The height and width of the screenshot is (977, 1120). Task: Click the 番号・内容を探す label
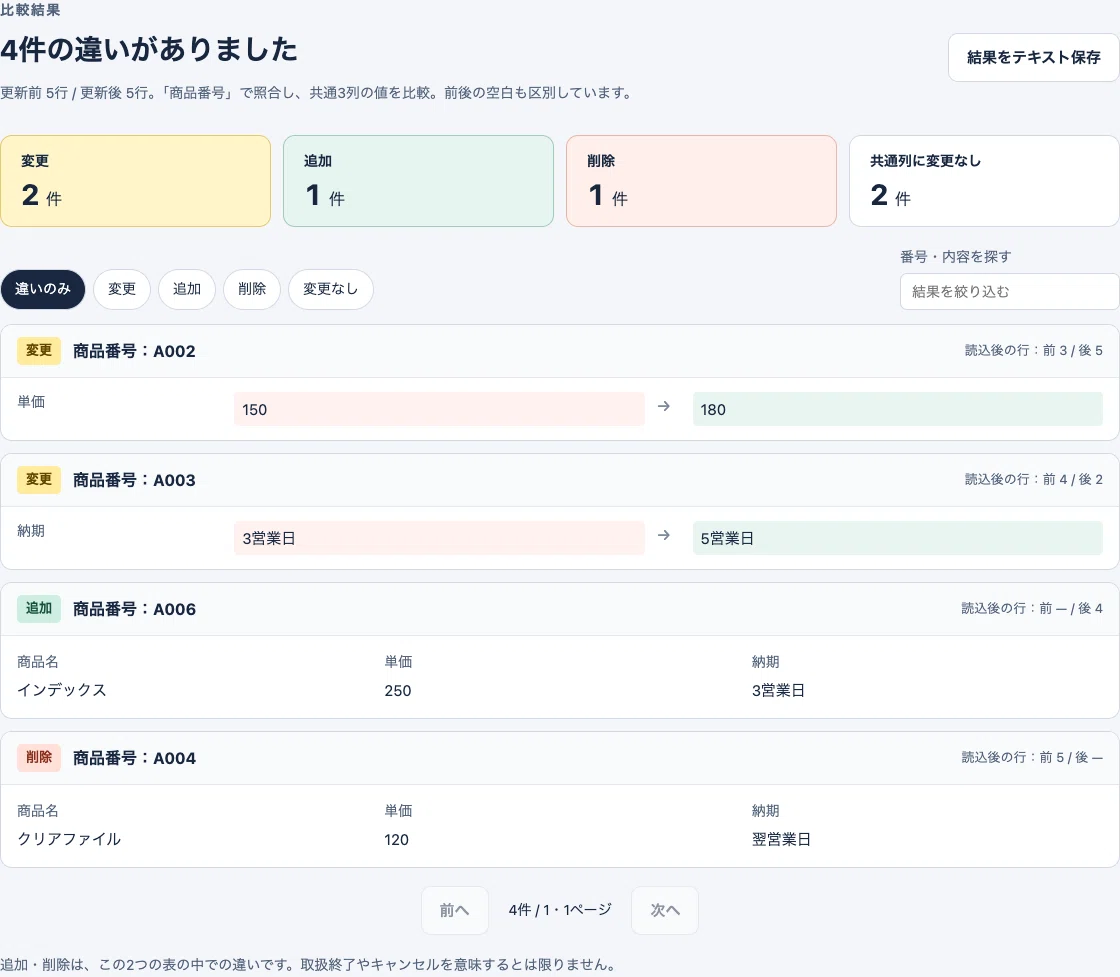(956, 256)
